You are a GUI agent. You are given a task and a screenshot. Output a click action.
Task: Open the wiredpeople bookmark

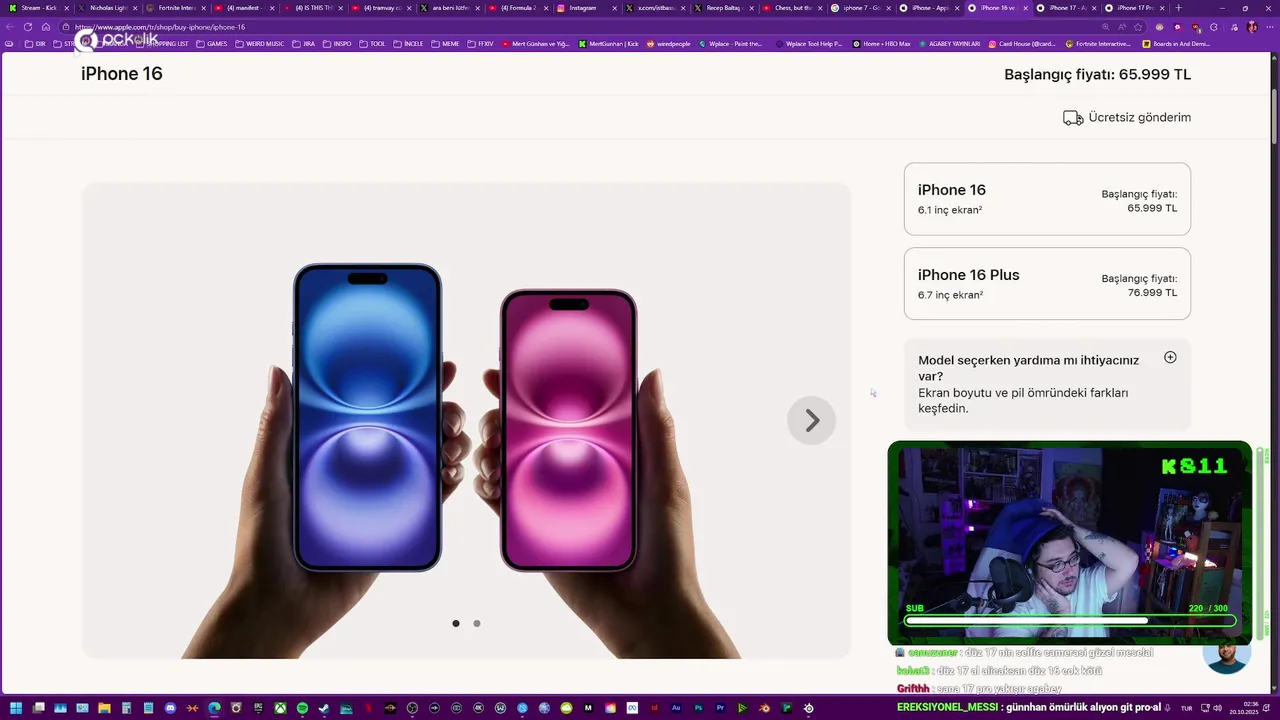[x=668, y=44]
